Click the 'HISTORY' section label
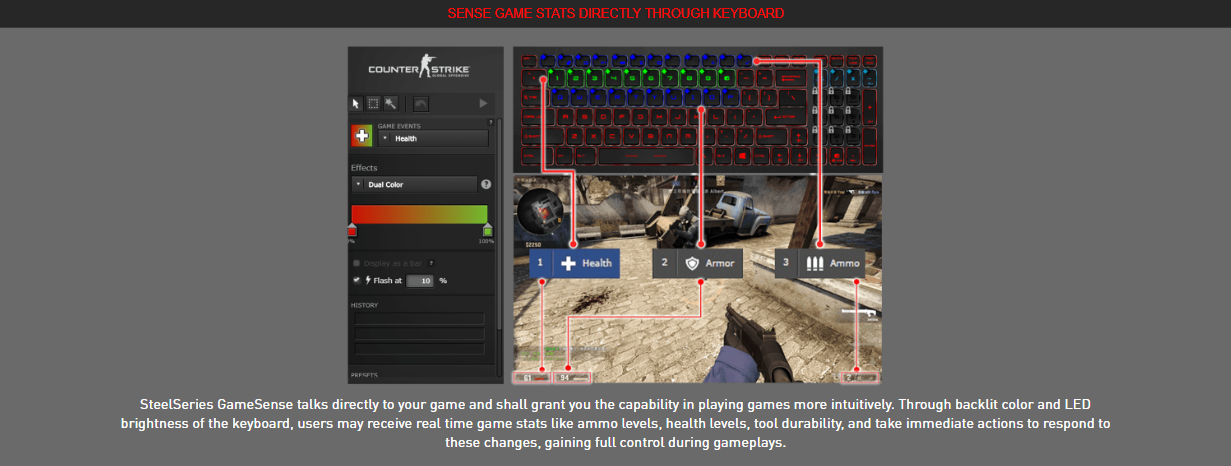The height and width of the screenshot is (466, 1231). pyautogui.click(x=365, y=304)
